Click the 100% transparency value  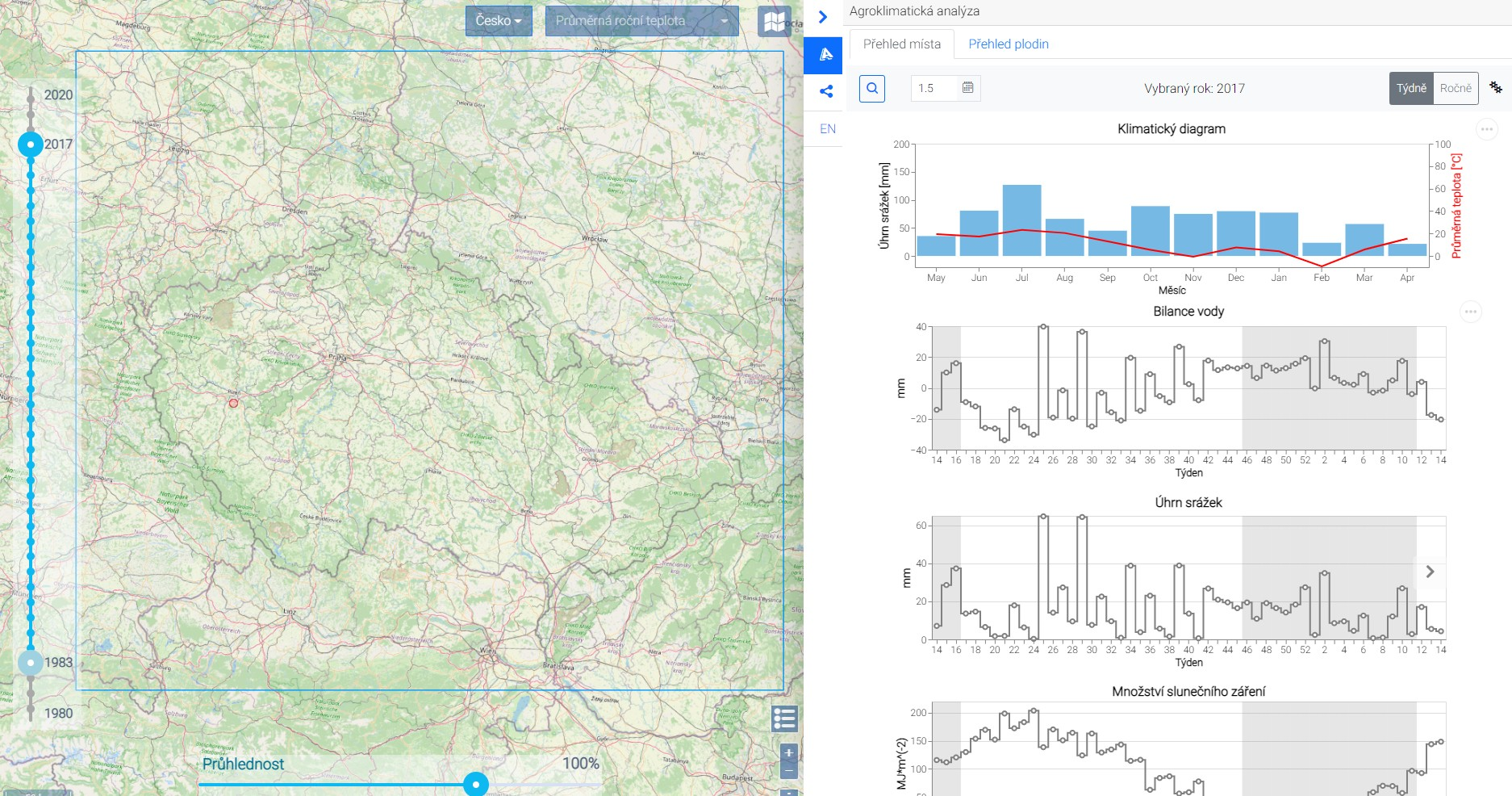(581, 763)
